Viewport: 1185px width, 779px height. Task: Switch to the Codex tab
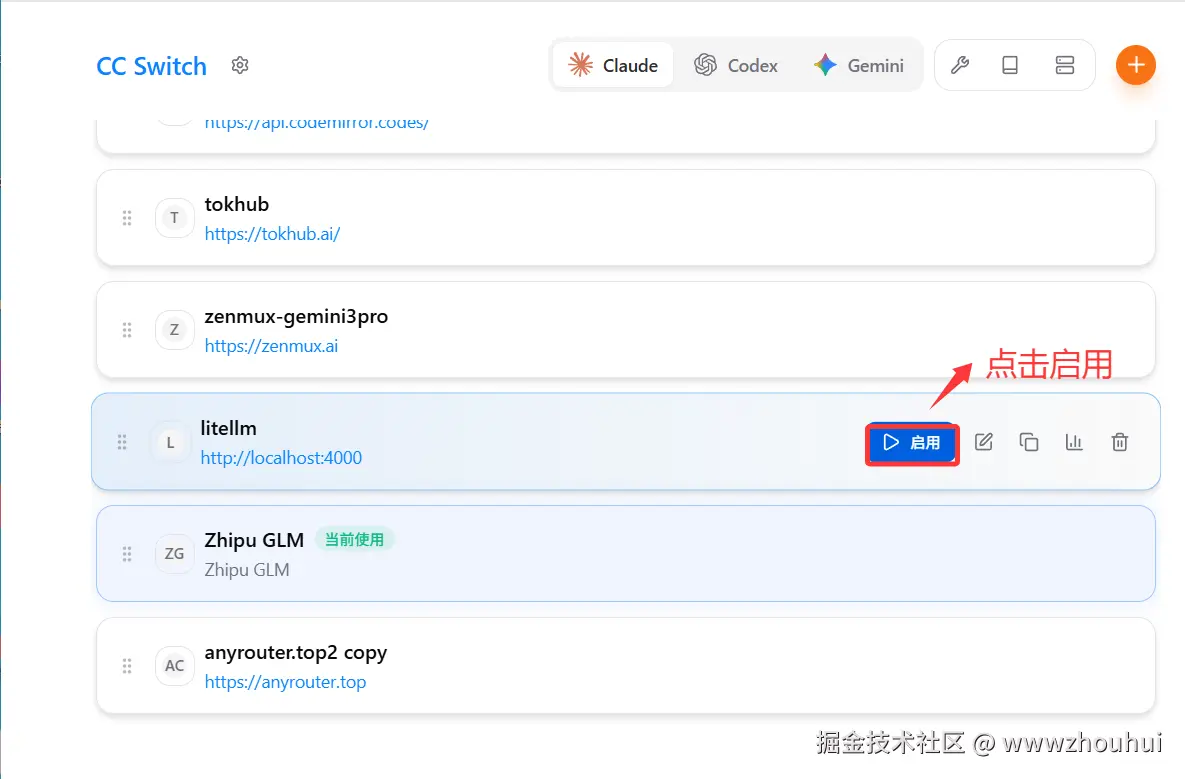[736, 66]
